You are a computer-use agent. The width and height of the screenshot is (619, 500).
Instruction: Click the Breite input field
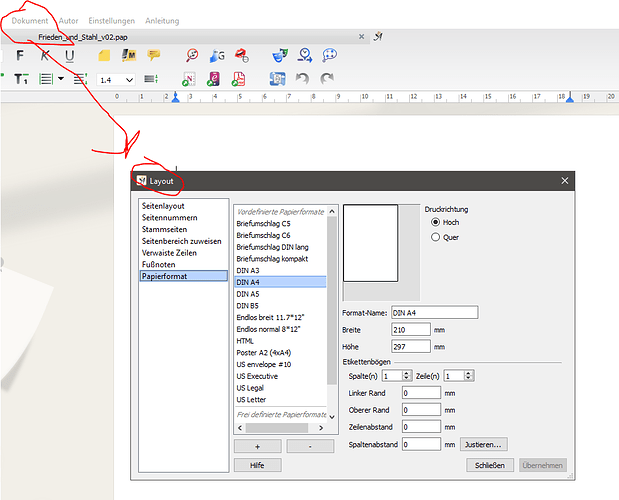(411, 330)
